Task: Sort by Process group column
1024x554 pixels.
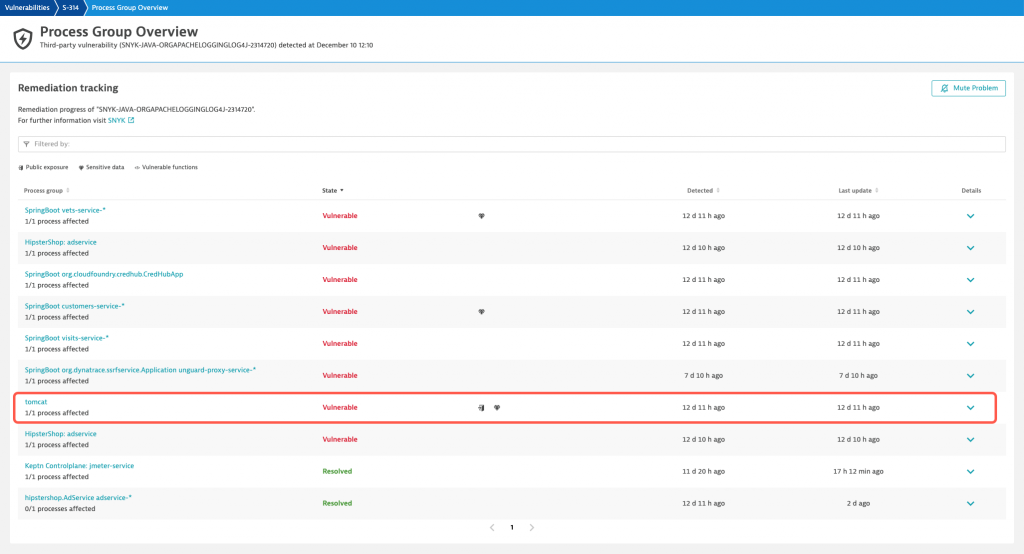Action: [46, 191]
